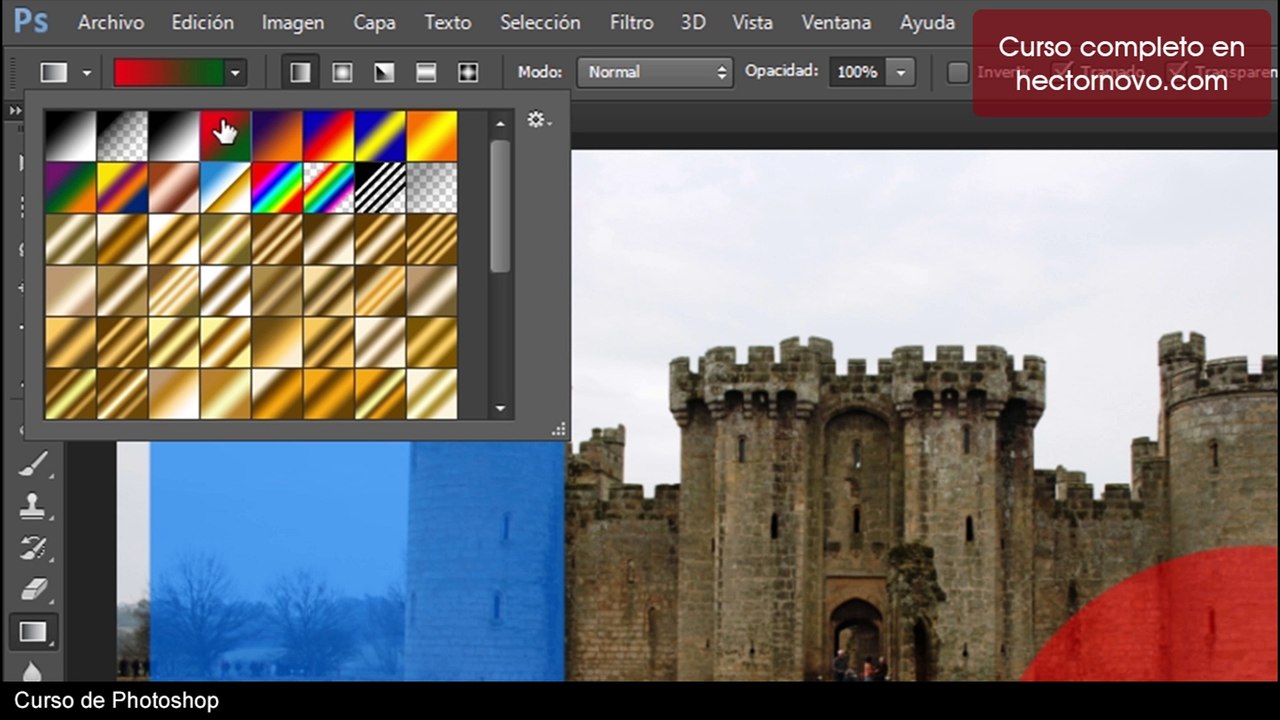Open the Modo blend mode dropdown
The width and height of the screenshot is (1280, 720).
pos(655,72)
